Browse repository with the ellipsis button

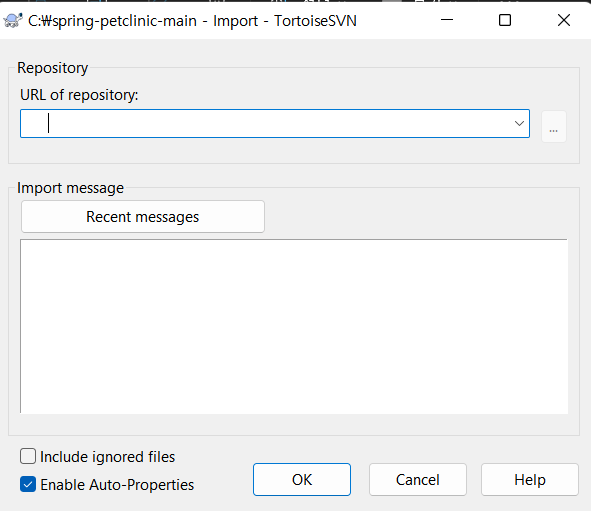pos(553,127)
